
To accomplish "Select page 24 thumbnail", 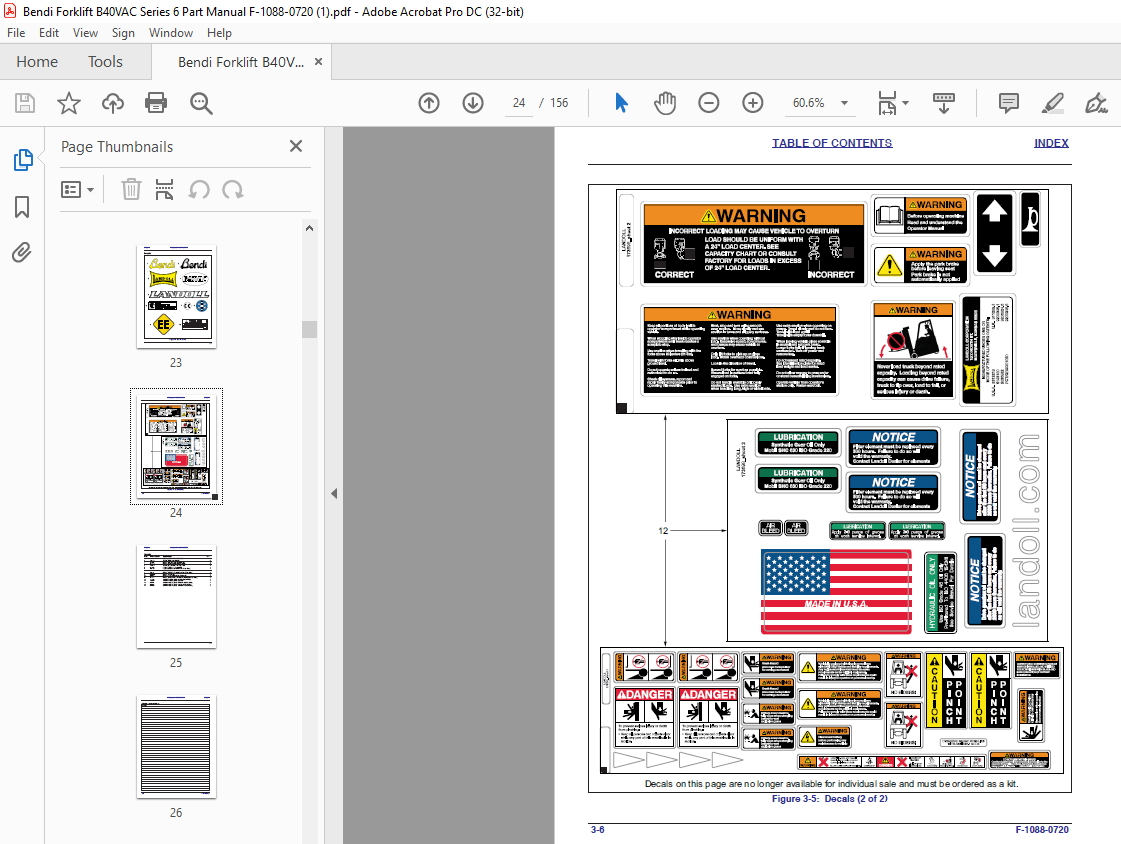I will (176, 447).
